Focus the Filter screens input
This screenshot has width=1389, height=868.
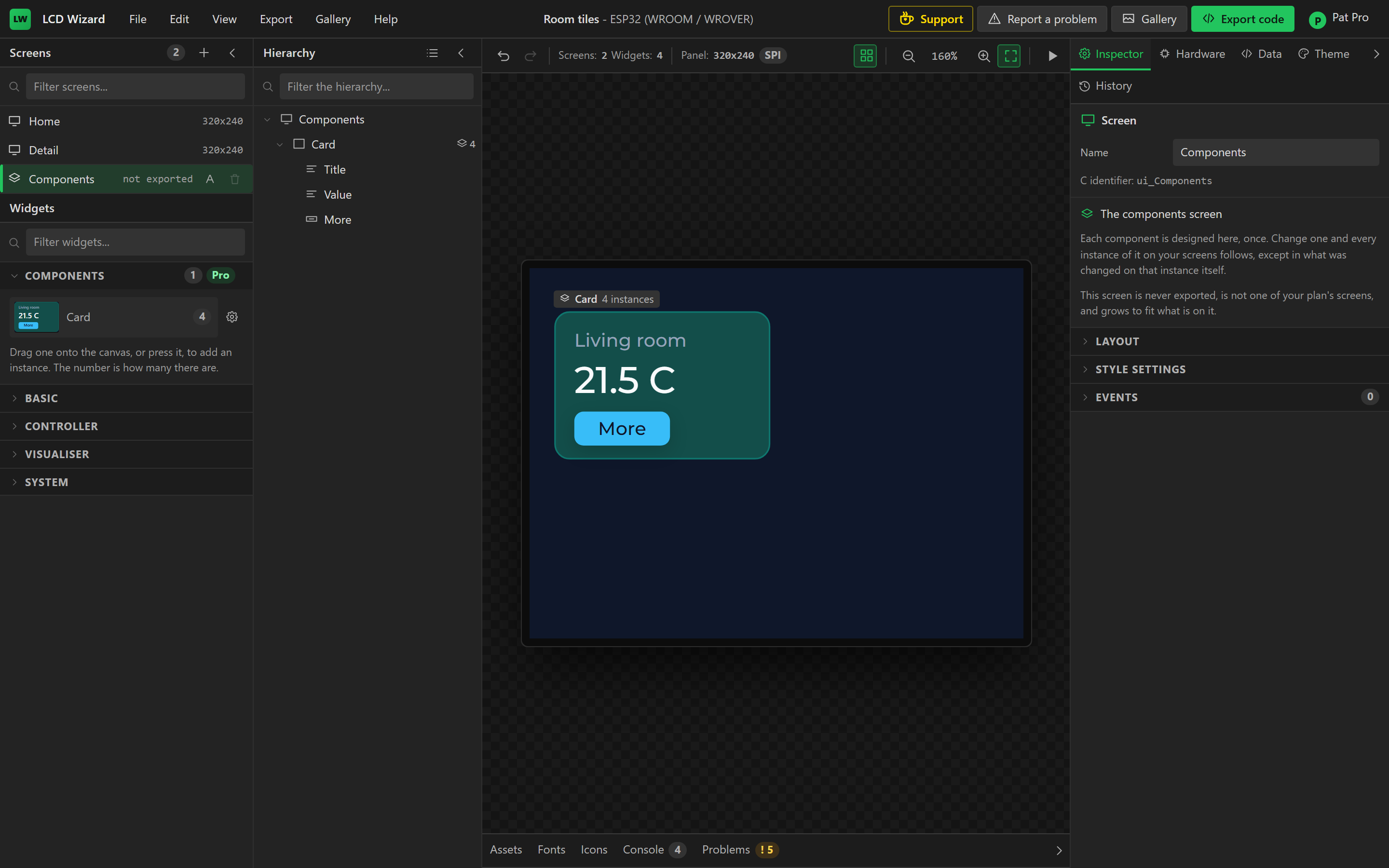click(136, 87)
